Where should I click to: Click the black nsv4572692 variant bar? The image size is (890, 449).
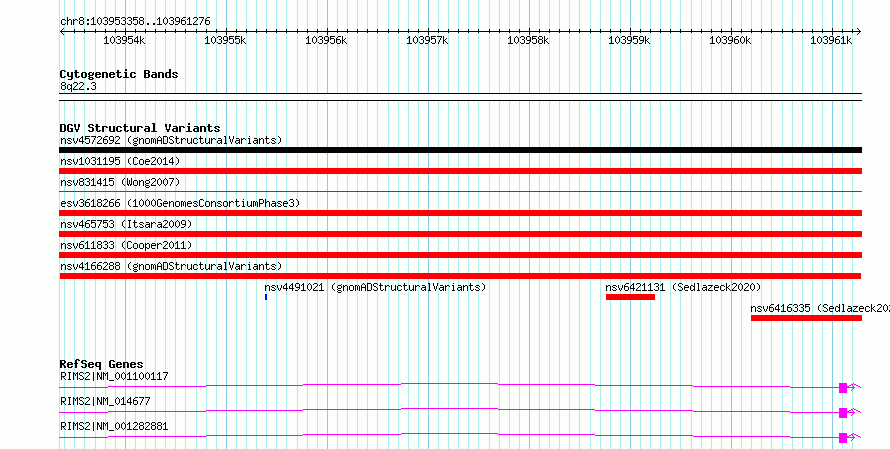tap(460, 150)
